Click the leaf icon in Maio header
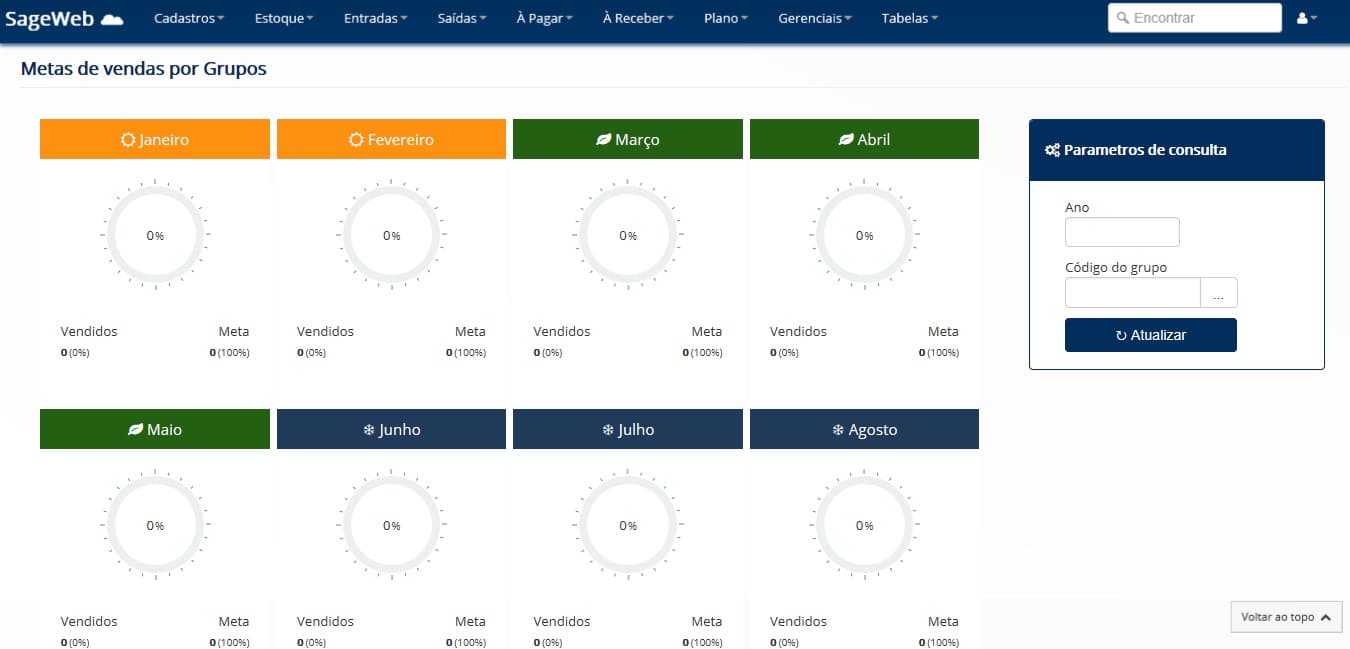1350x649 pixels. (x=135, y=430)
